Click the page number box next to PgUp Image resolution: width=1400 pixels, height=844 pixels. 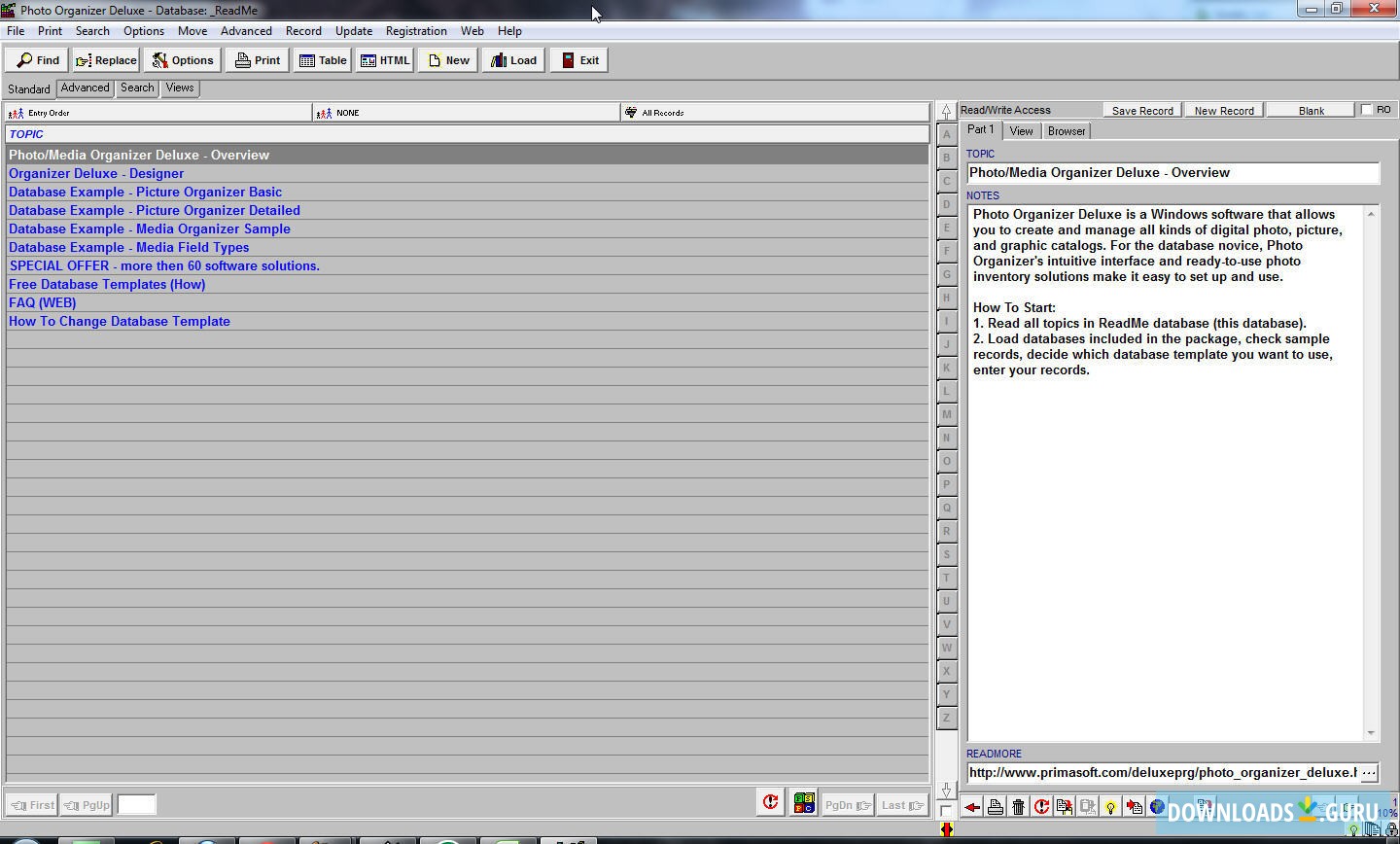click(x=136, y=804)
